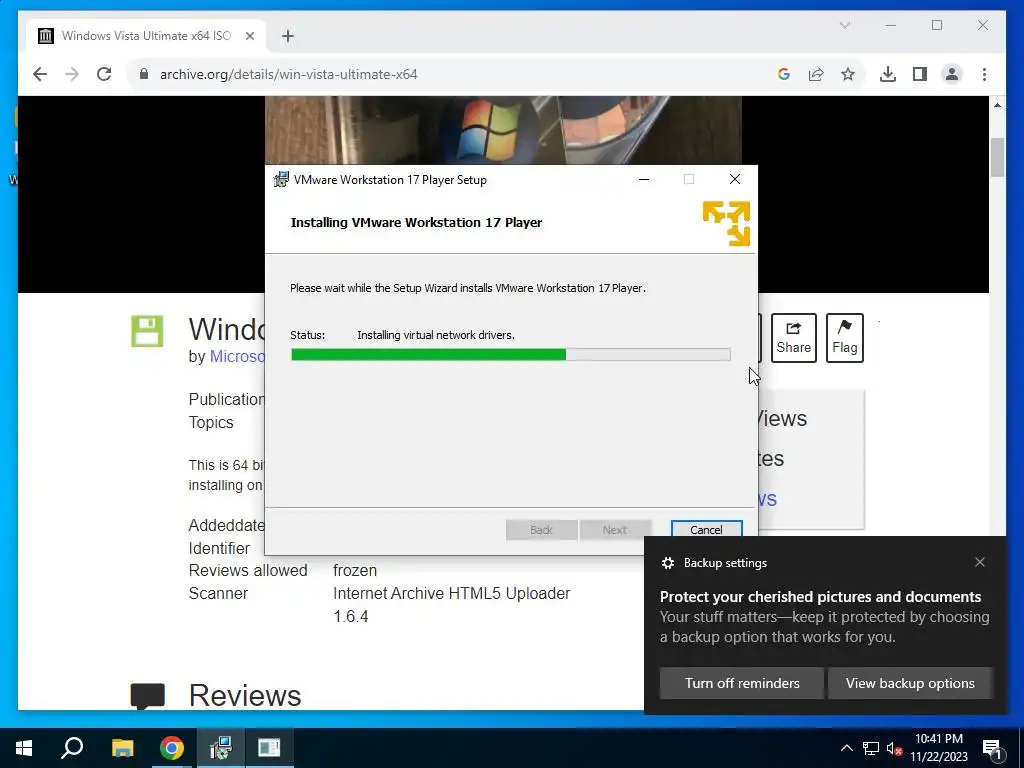Click VMware setup title bar icon
This screenshot has height=768, width=1024.
point(281,180)
